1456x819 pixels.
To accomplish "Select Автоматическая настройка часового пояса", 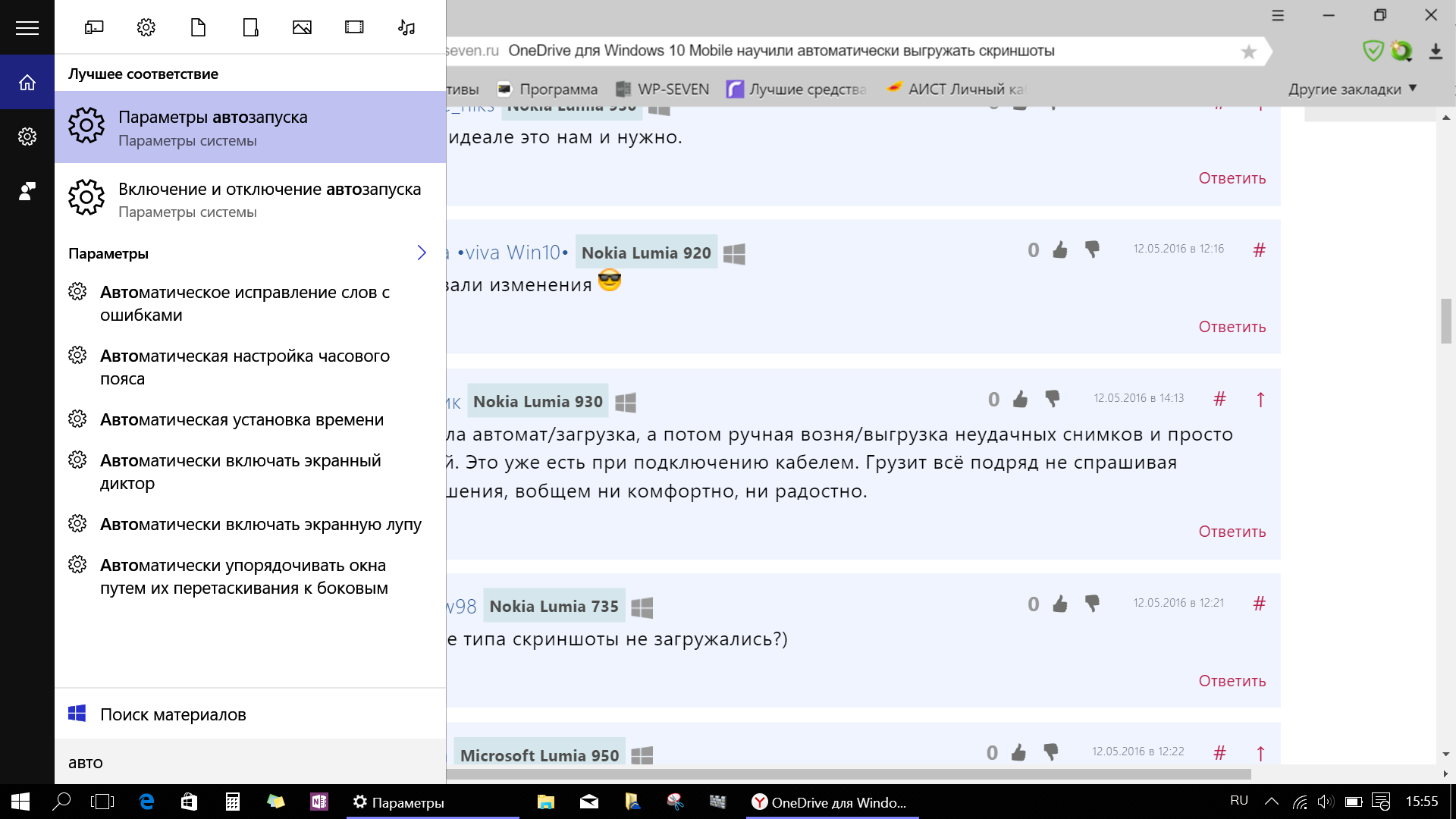I will (x=250, y=367).
